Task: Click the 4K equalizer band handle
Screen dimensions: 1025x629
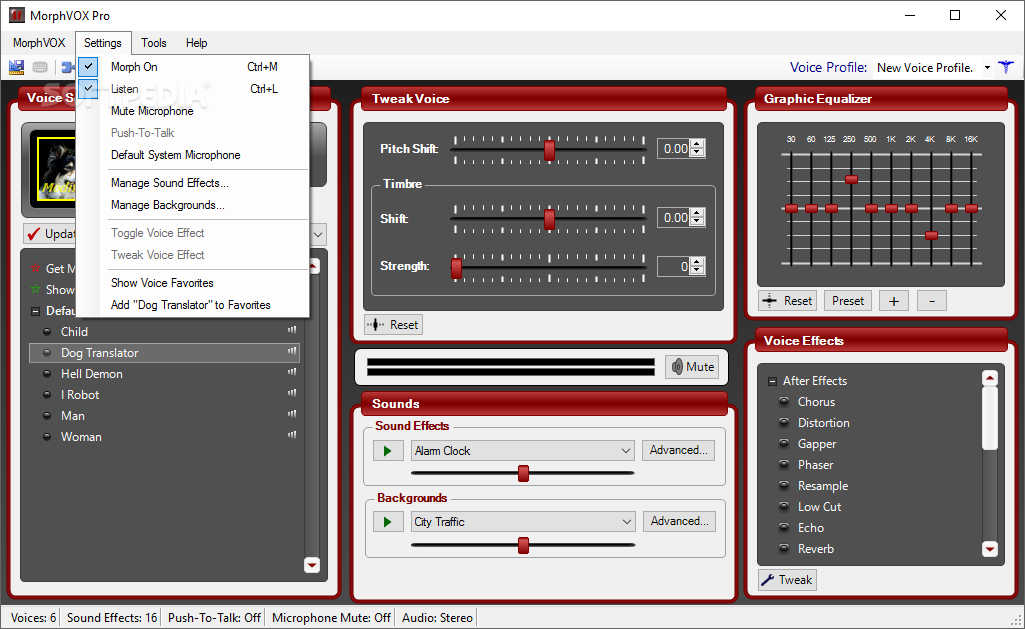Action: pos(932,235)
